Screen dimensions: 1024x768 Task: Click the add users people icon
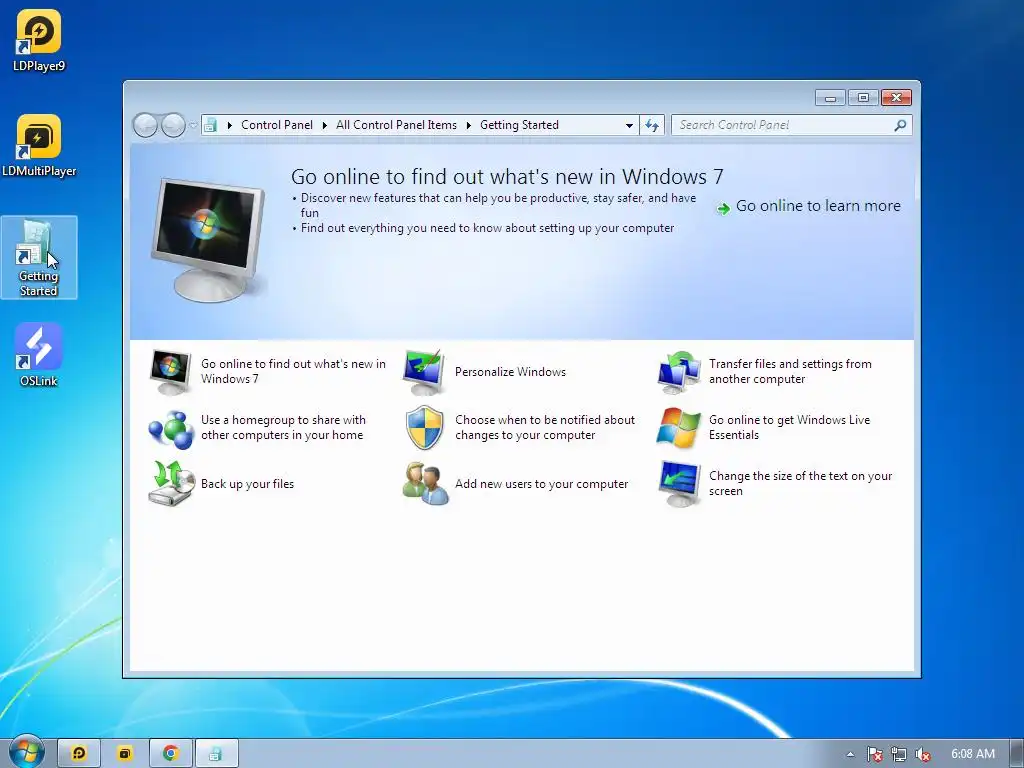[424, 484]
